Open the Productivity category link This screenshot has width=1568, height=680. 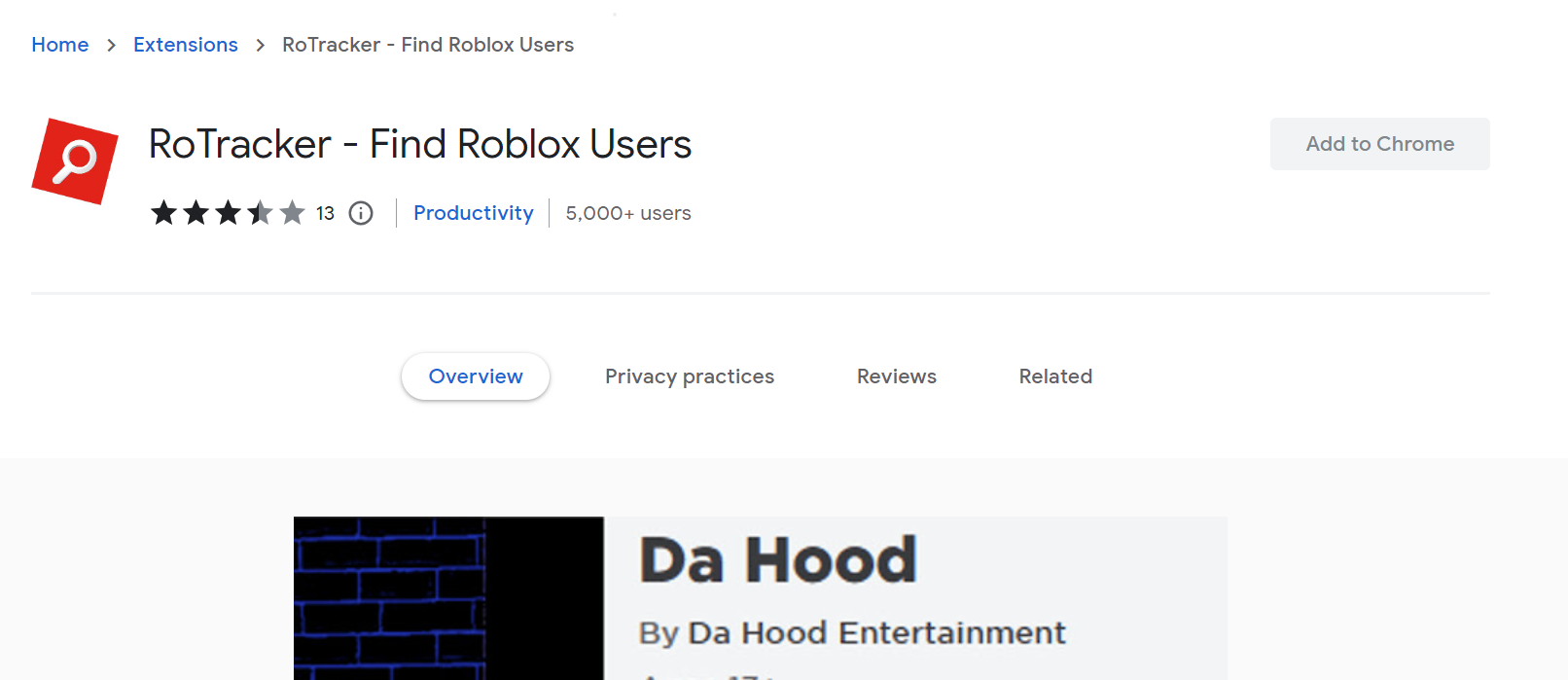coord(474,213)
